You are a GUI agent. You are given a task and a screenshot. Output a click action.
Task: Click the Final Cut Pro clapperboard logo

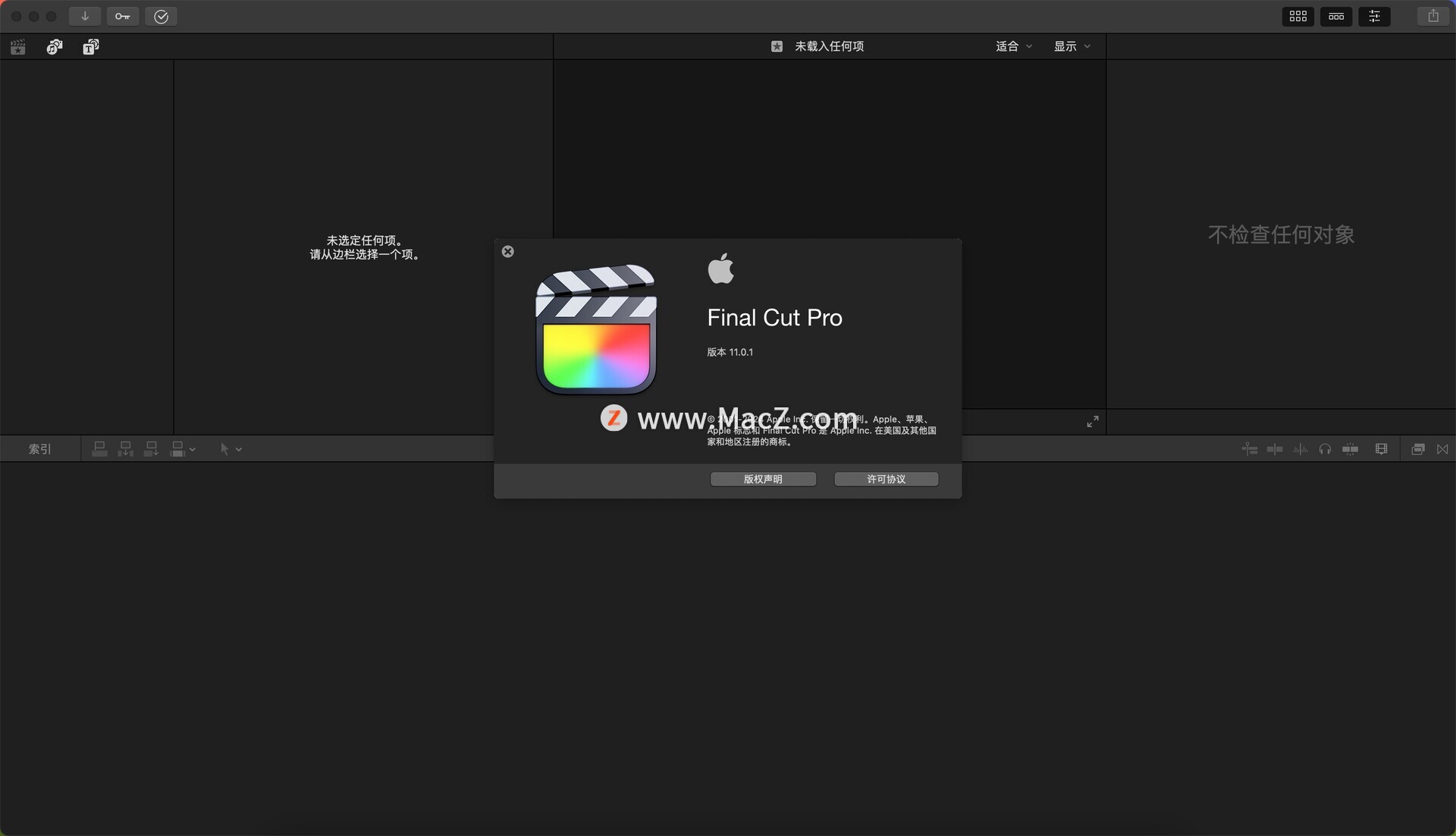click(x=596, y=329)
